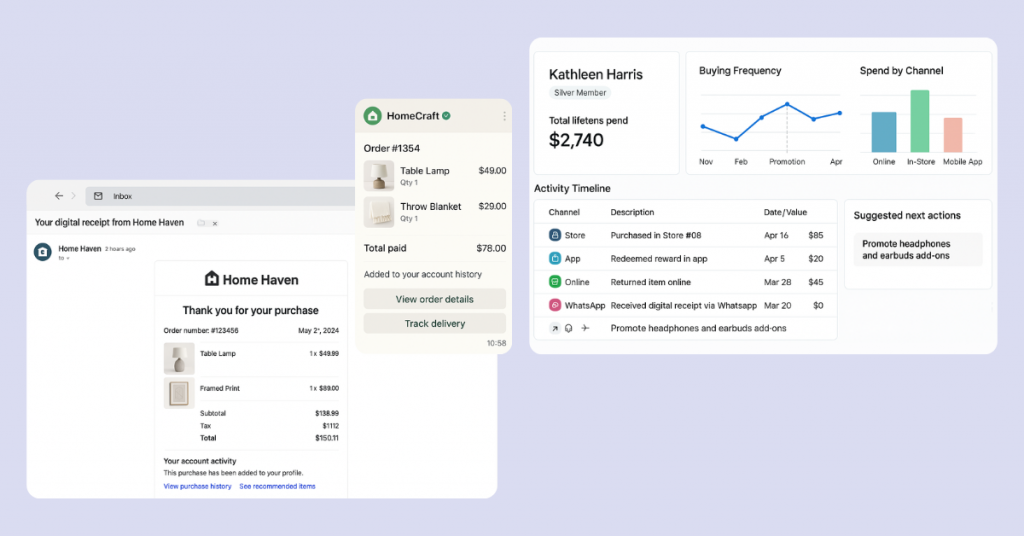Click the airplane icon in bottom timeline row
1024x536 pixels.
pyautogui.click(x=585, y=328)
